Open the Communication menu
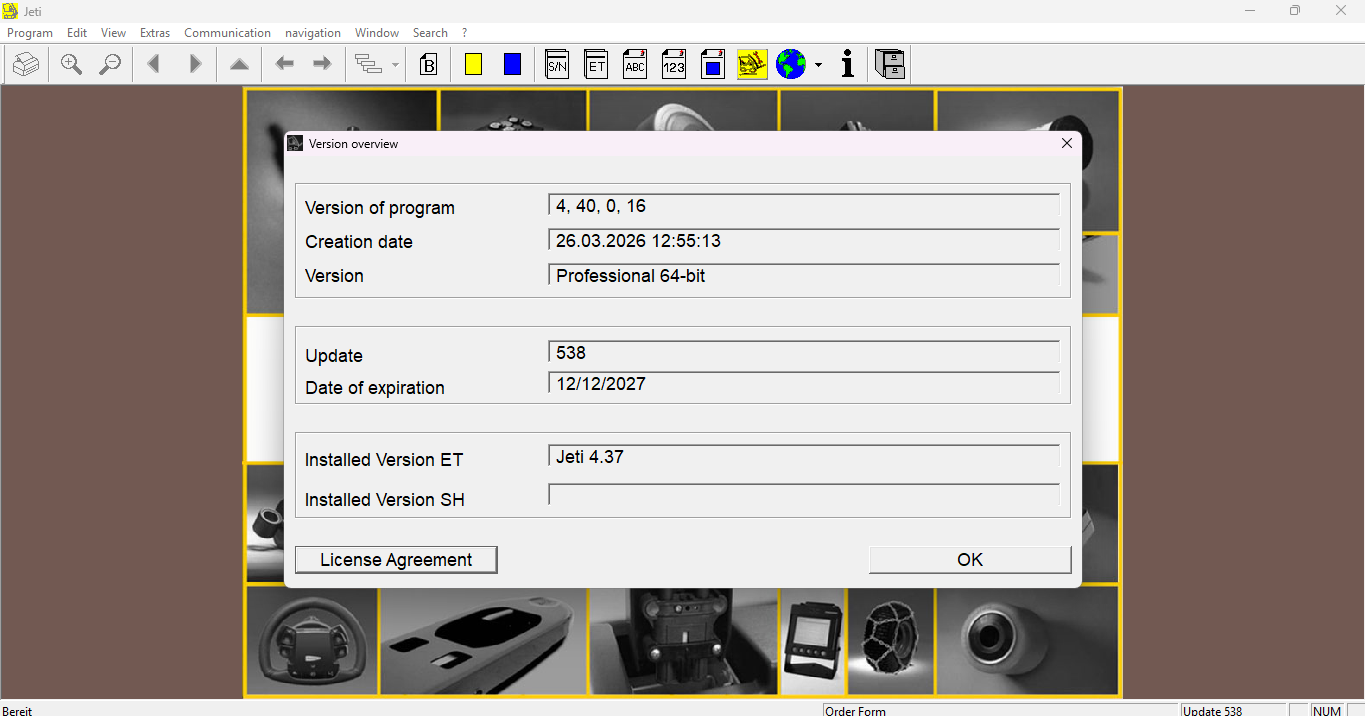The image size is (1365, 716). click(228, 33)
